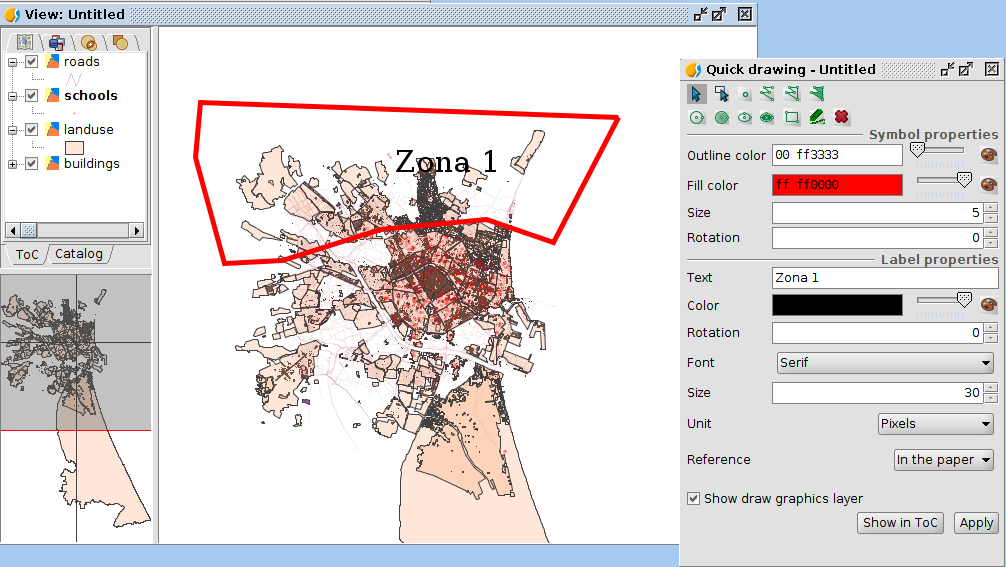Viewport: 1006px width, 567px height.
Task: Open the Font dropdown showing Serif
Action: tap(885, 363)
